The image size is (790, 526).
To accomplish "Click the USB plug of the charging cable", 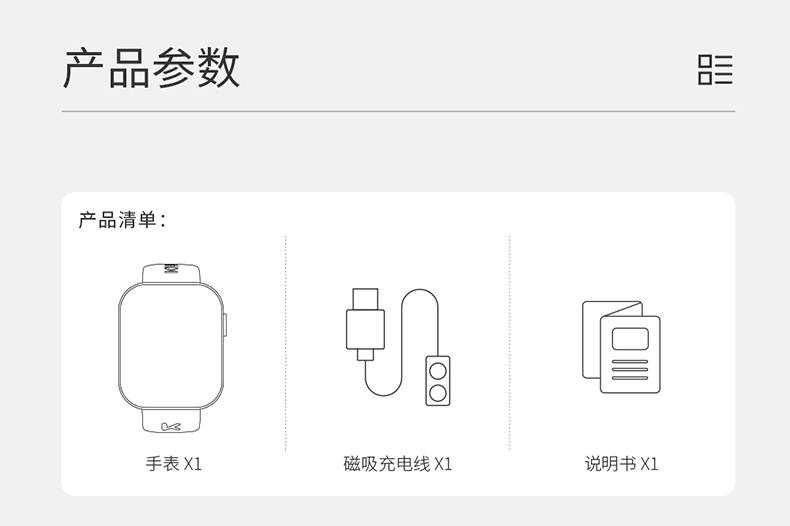I will click(x=365, y=324).
